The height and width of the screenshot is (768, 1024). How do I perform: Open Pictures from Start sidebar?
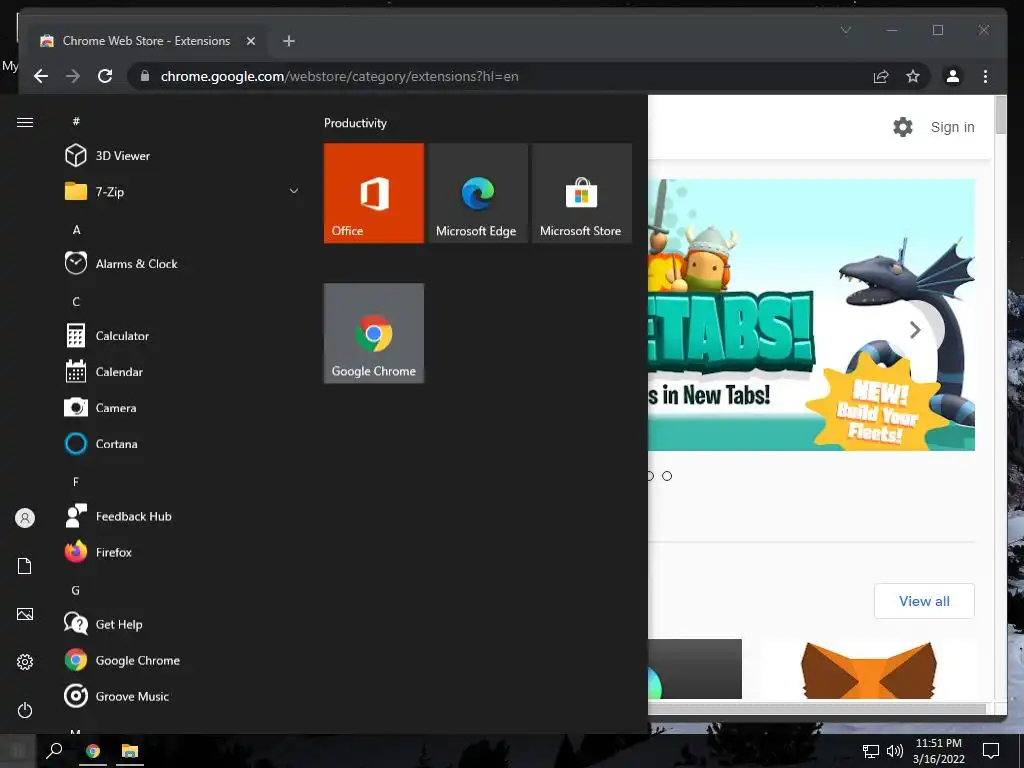point(25,614)
